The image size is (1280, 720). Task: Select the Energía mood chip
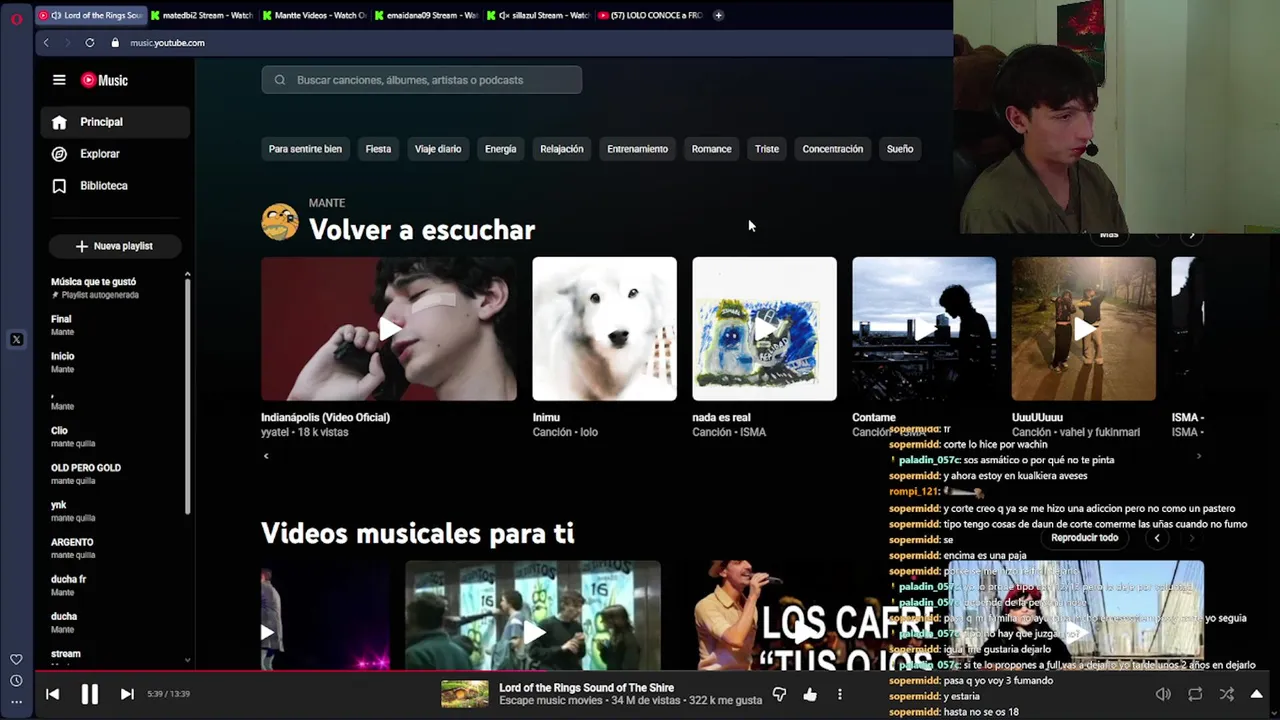(x=500, y=149)
